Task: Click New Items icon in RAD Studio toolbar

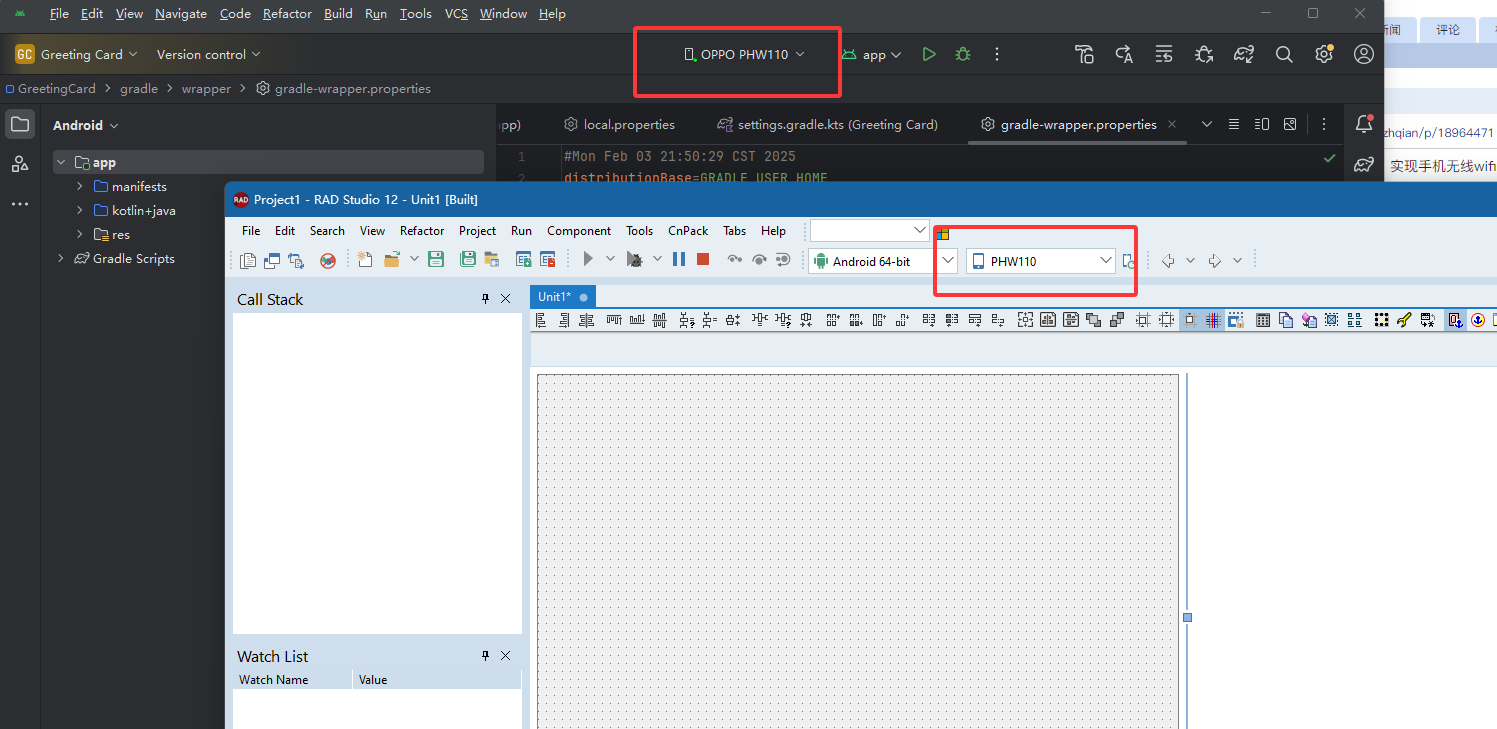Action: (x=365, y=260)
